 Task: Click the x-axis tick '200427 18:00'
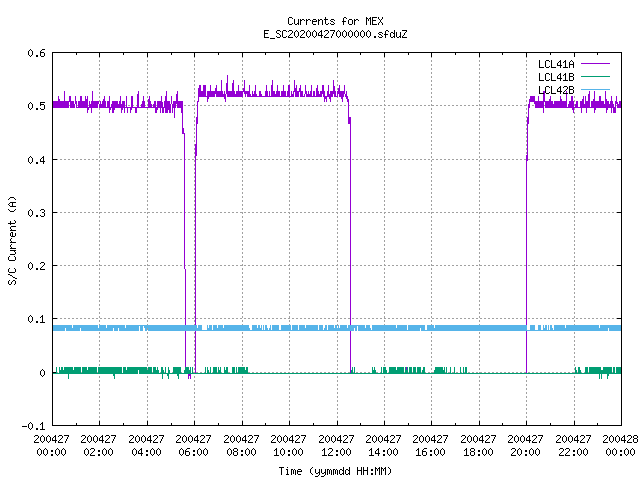tap(478, 445)
